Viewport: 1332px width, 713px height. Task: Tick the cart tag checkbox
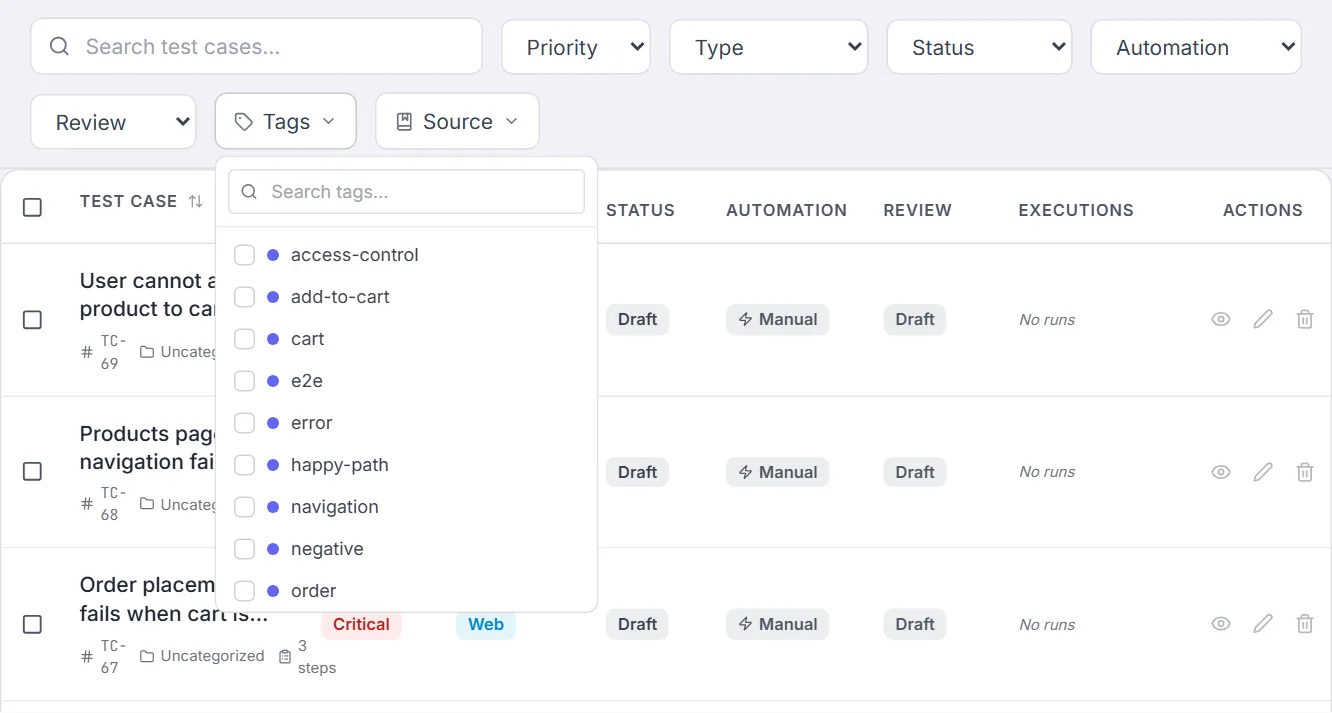click(x=244, y=339)
